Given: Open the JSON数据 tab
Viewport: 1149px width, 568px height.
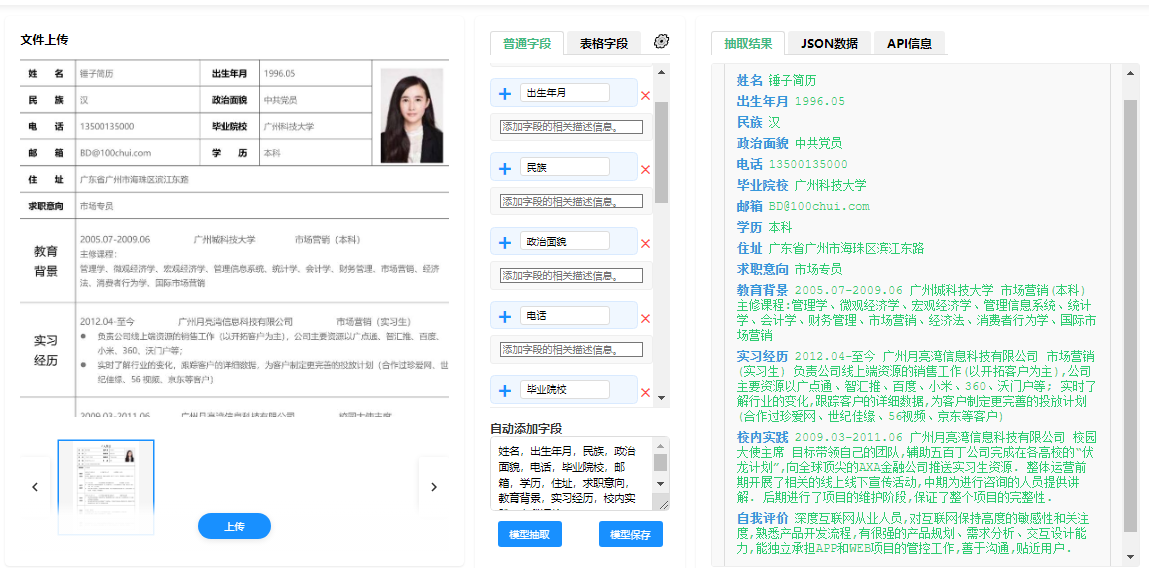Looking at the screenshot, I should [829, 43].
